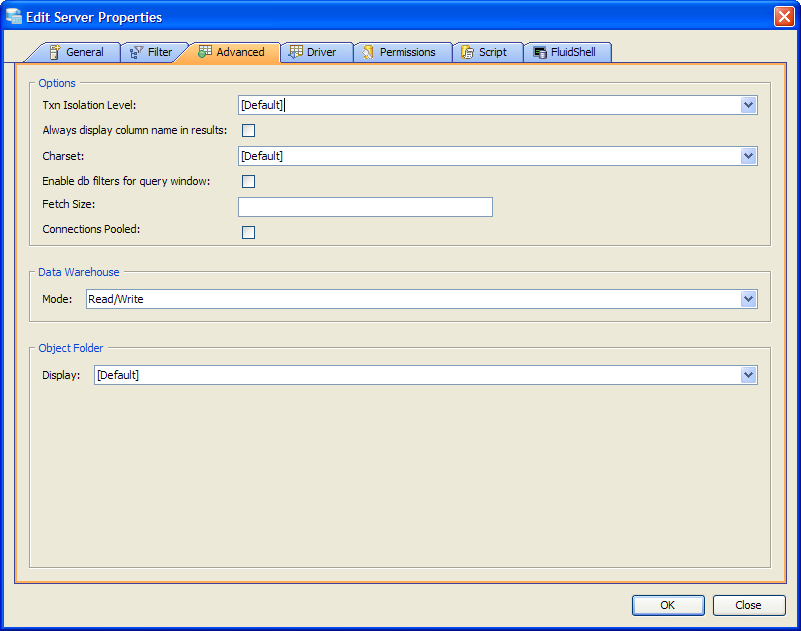This screenshot has height=631, width=801.
Task: Click the General tab icon
Action: [55, 52]
